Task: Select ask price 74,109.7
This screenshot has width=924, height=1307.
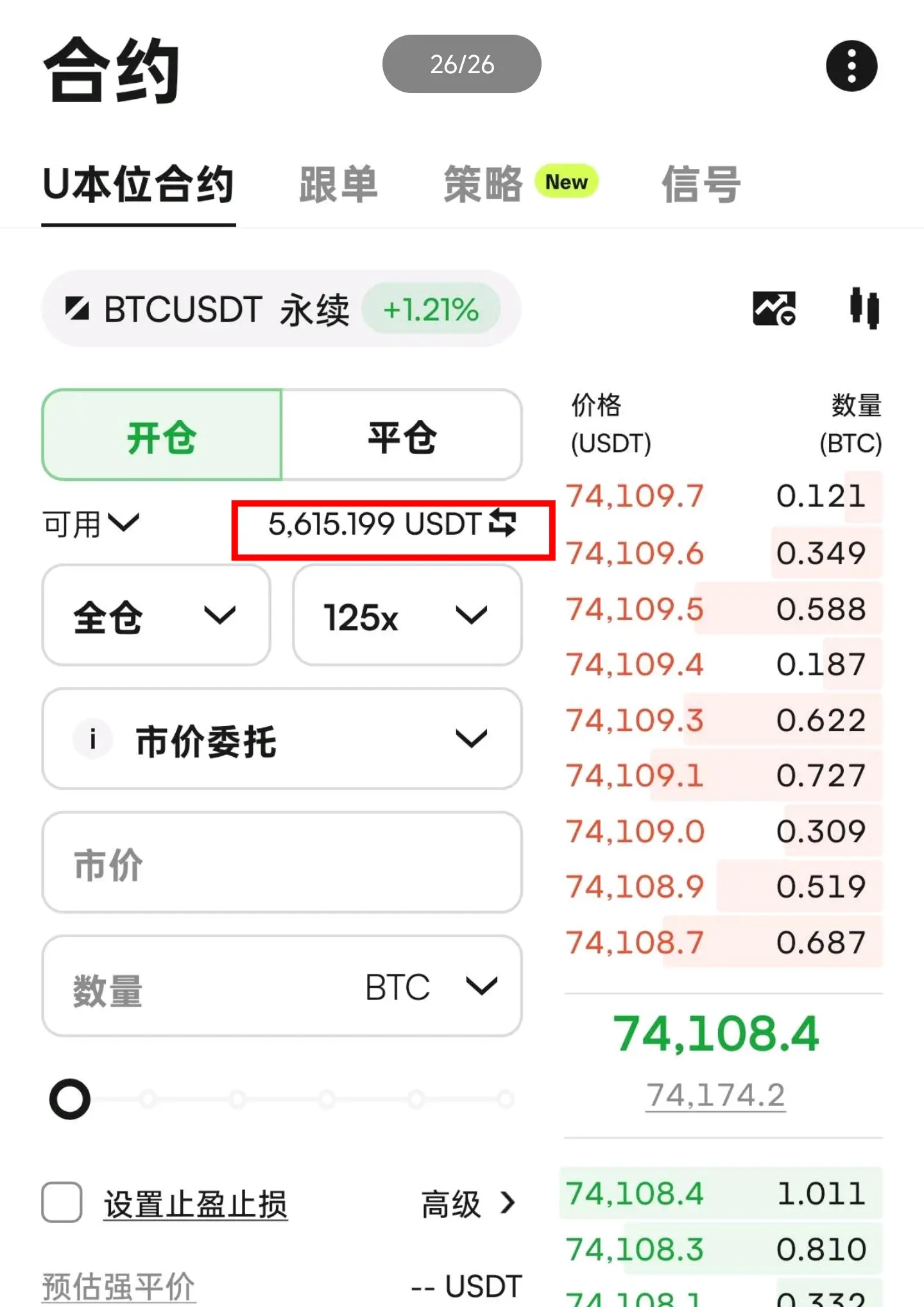Action: [x=635, y=496]
